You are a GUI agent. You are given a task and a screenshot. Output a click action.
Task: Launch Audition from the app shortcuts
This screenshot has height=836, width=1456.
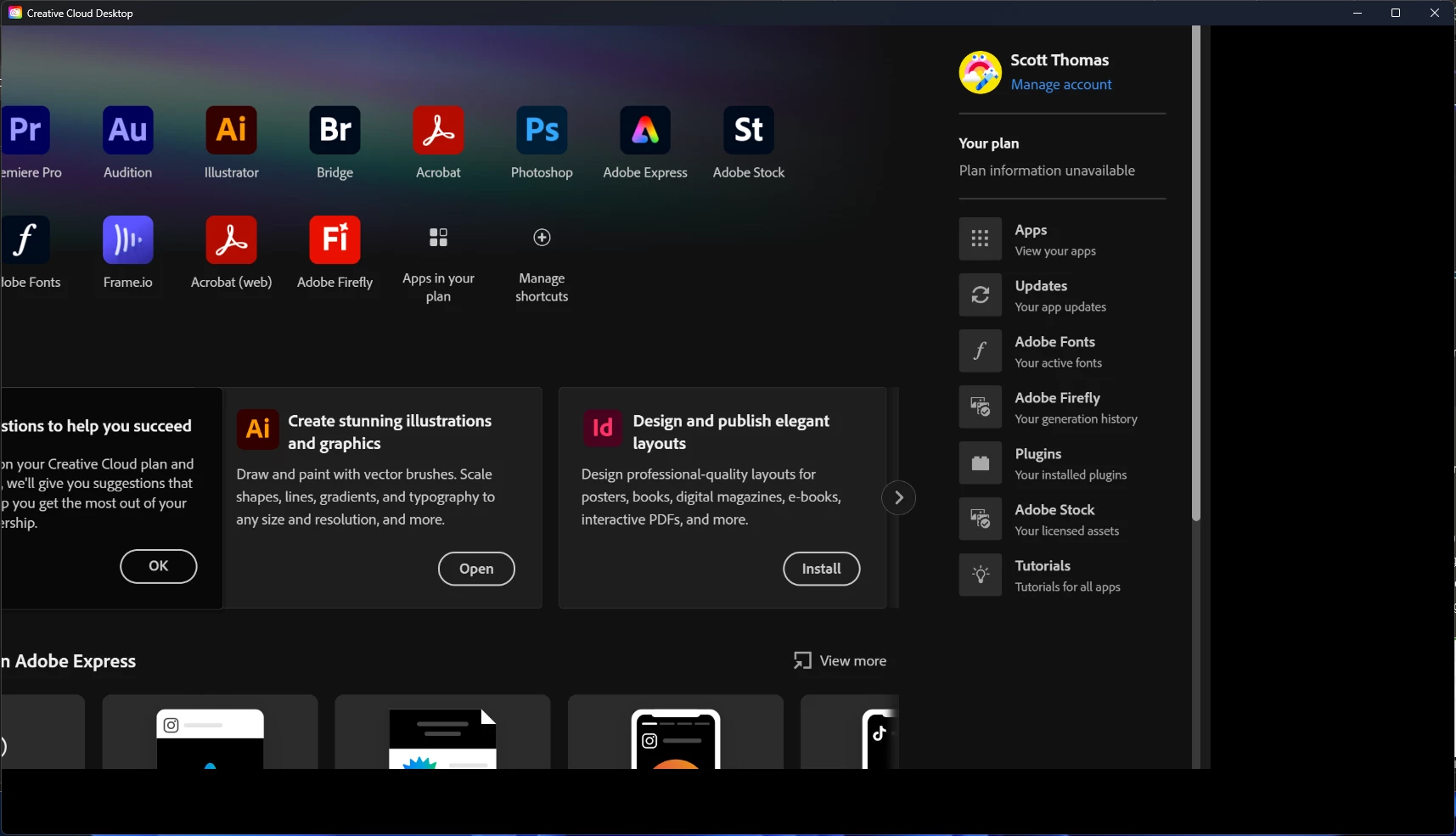click(128, 130)
